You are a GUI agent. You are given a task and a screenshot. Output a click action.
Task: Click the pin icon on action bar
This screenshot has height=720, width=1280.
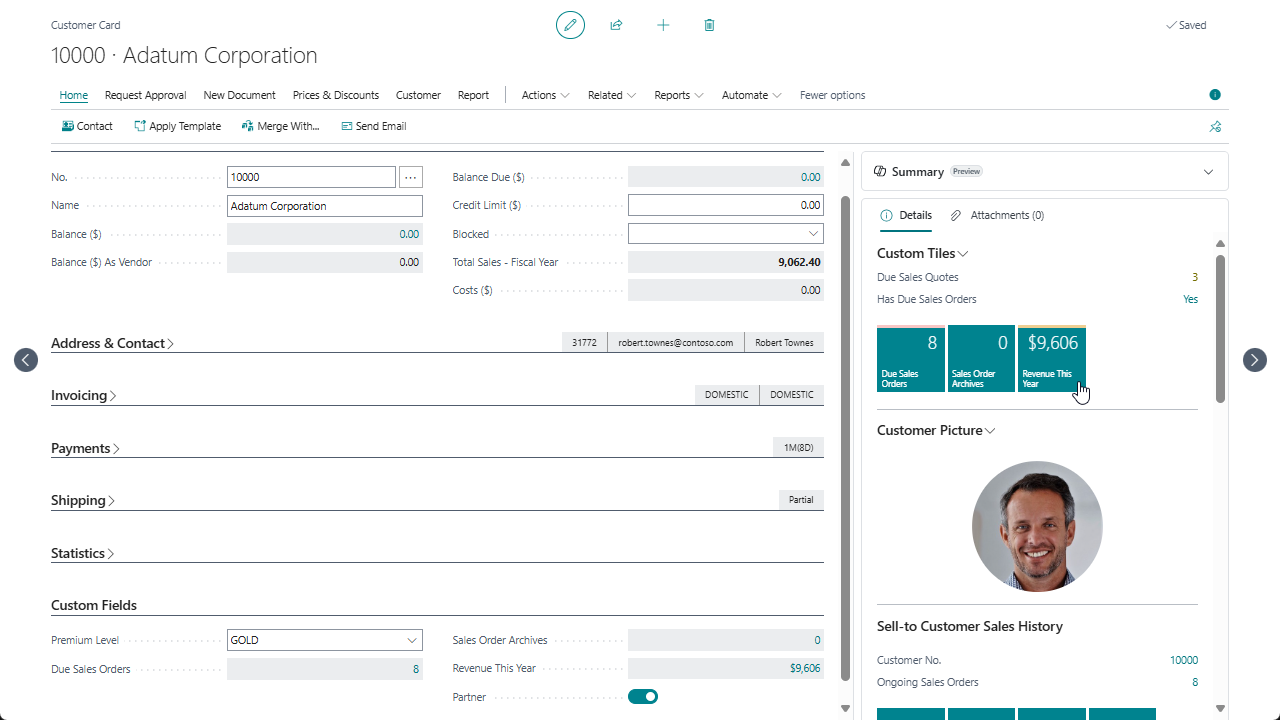tap(1215, 127)
